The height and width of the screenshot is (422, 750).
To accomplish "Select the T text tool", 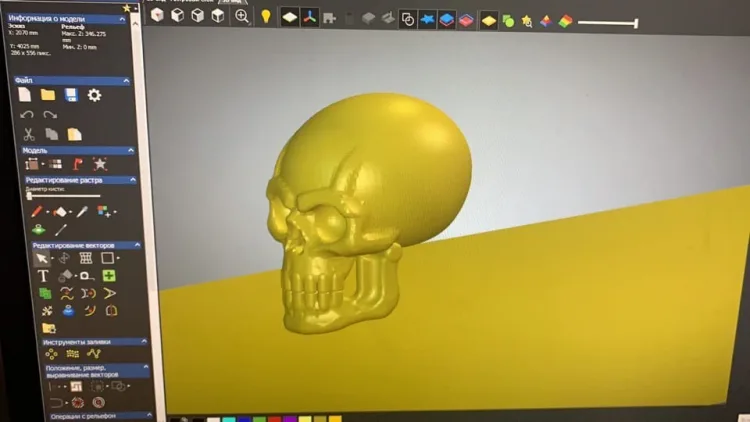I will tap(43, 276).
